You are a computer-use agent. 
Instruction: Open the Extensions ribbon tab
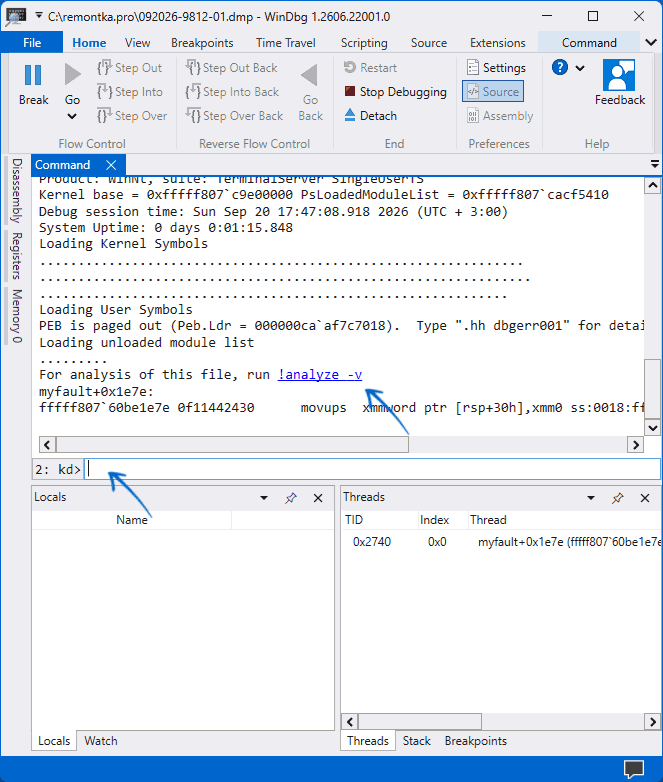(x=497, y=43)
